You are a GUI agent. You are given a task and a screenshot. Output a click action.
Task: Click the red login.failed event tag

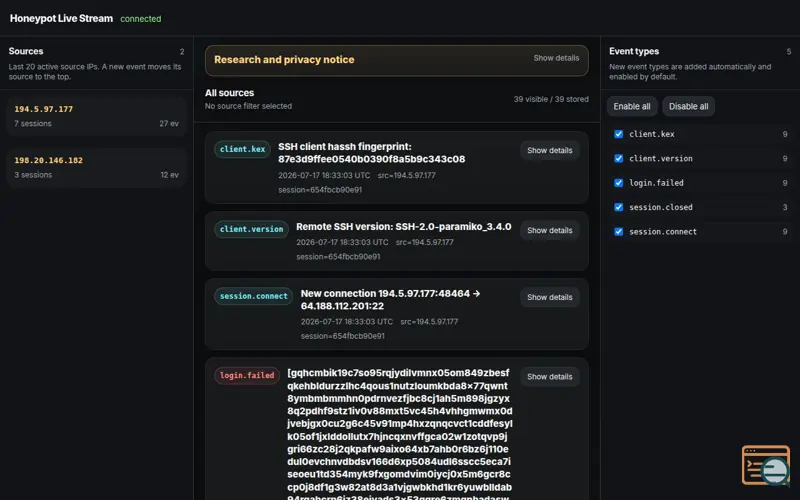click(x=247, y=376)
